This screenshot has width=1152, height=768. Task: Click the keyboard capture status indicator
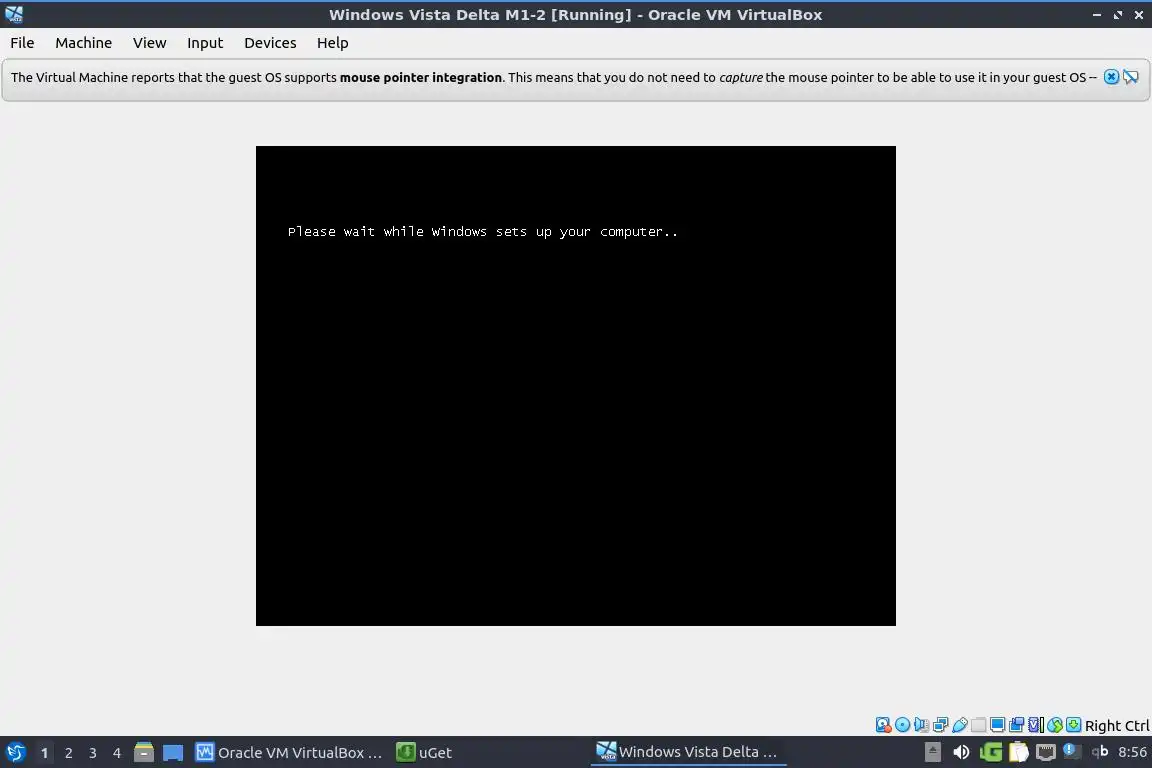pos(1074,725)
